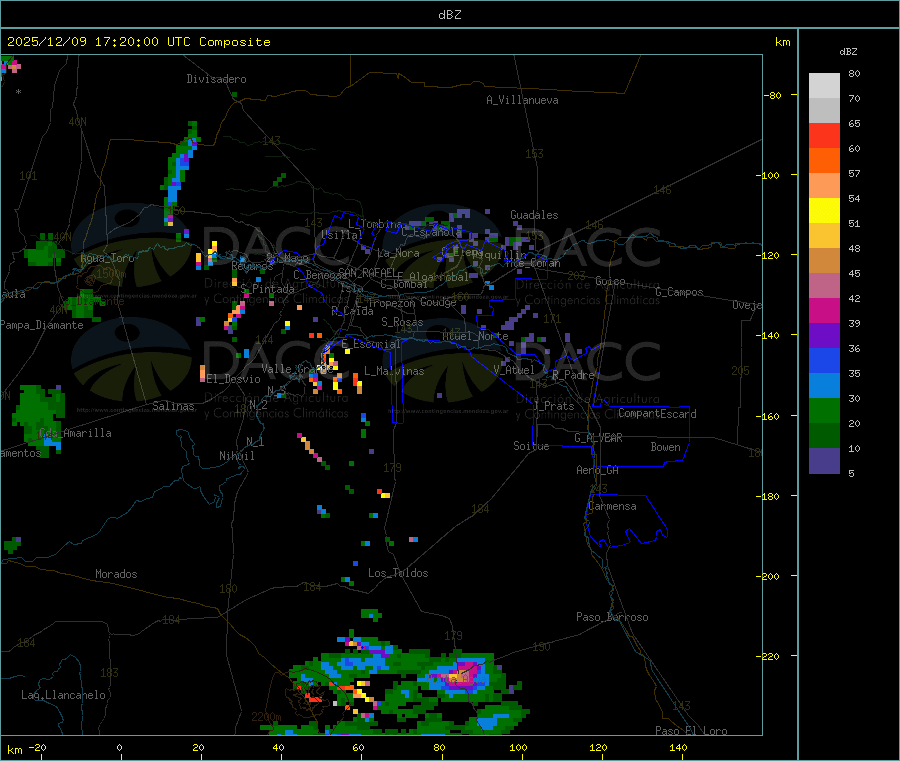Image resolution: width=900 pixels, height=761 pixels.
Task: Click the -80 km axis tick label
Action: tap(773, 95)
